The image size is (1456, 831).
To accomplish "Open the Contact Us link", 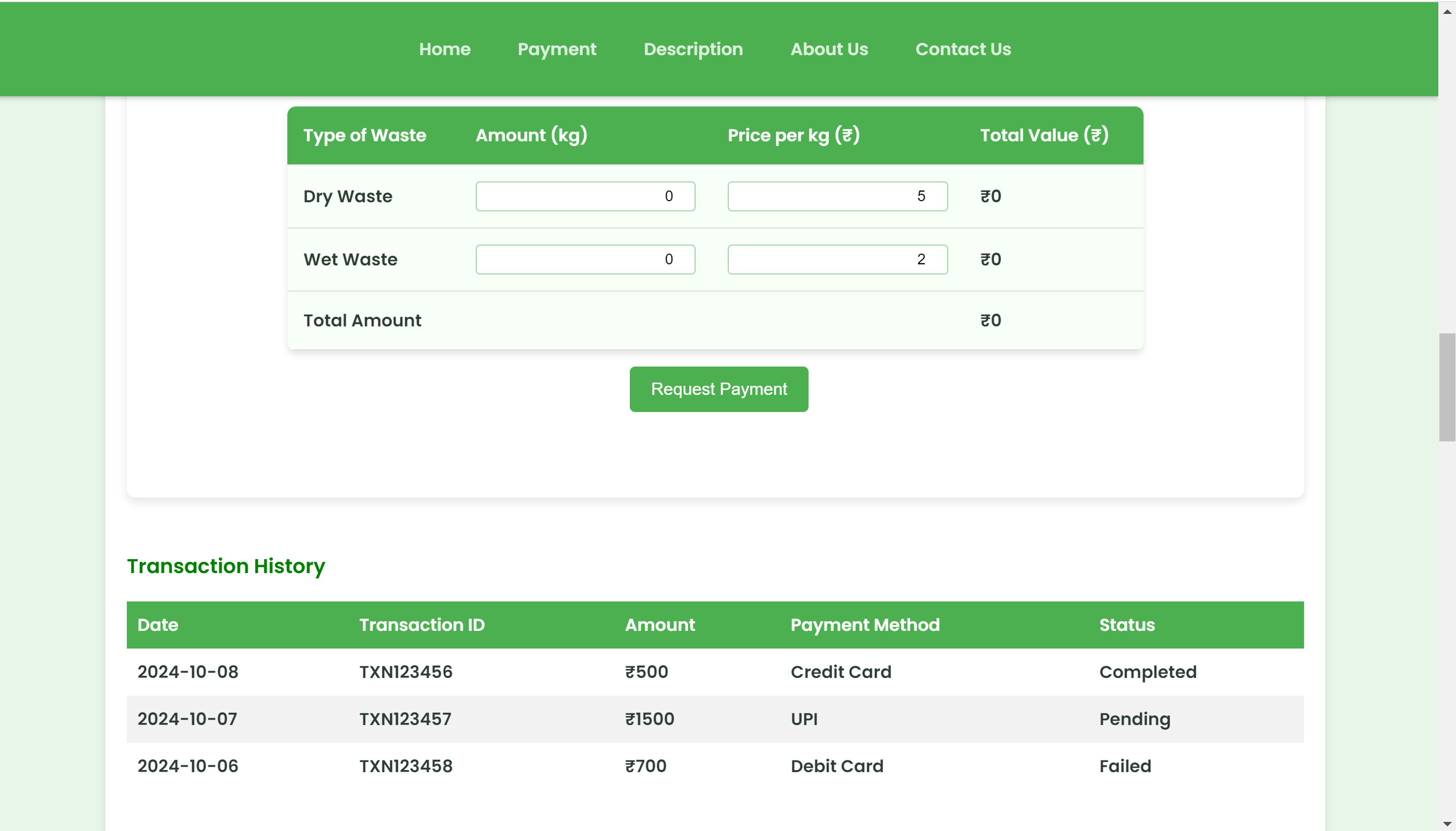I will pyautogui.click(x=963, y=49).
